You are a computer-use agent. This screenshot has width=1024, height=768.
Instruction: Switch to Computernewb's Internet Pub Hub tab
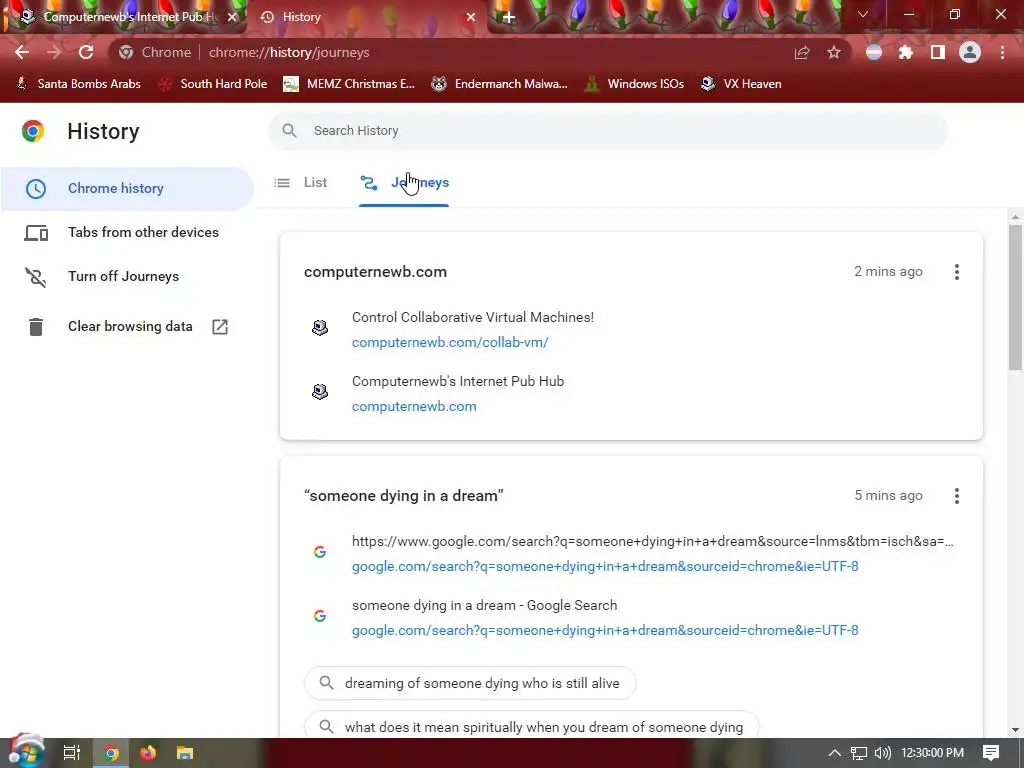123,17
